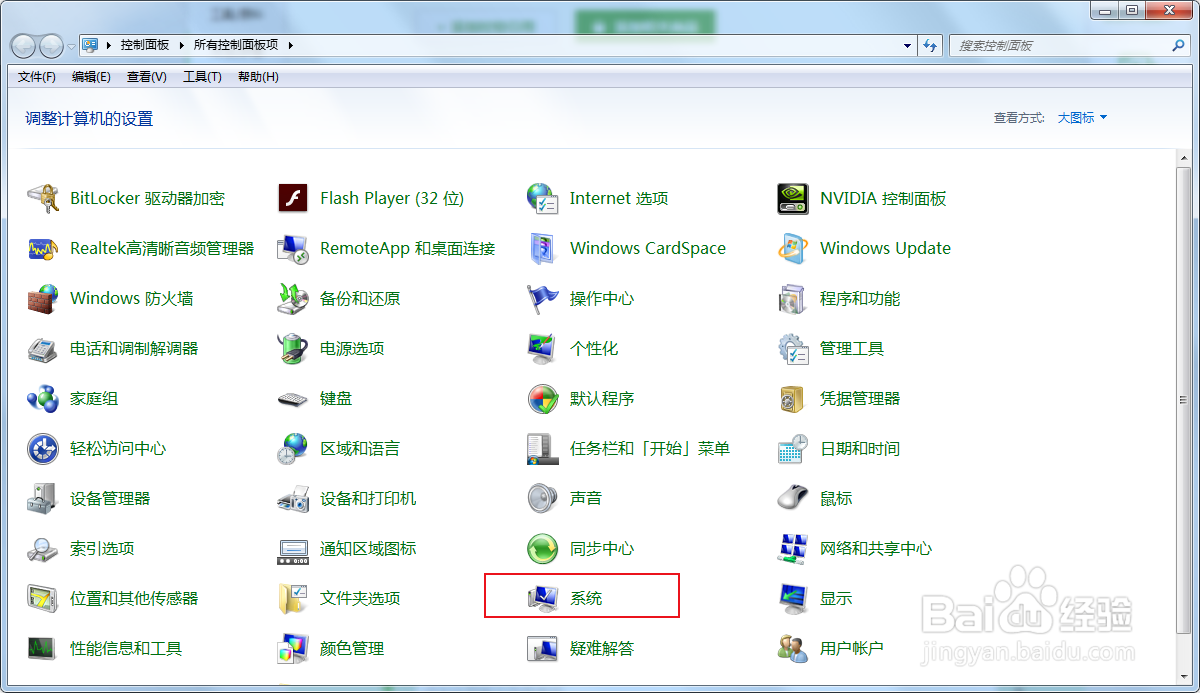The height and width of the screenshot is (693, 1200).
Task: Click 位置和其他传感器 link text
Action: pos(134,598)
